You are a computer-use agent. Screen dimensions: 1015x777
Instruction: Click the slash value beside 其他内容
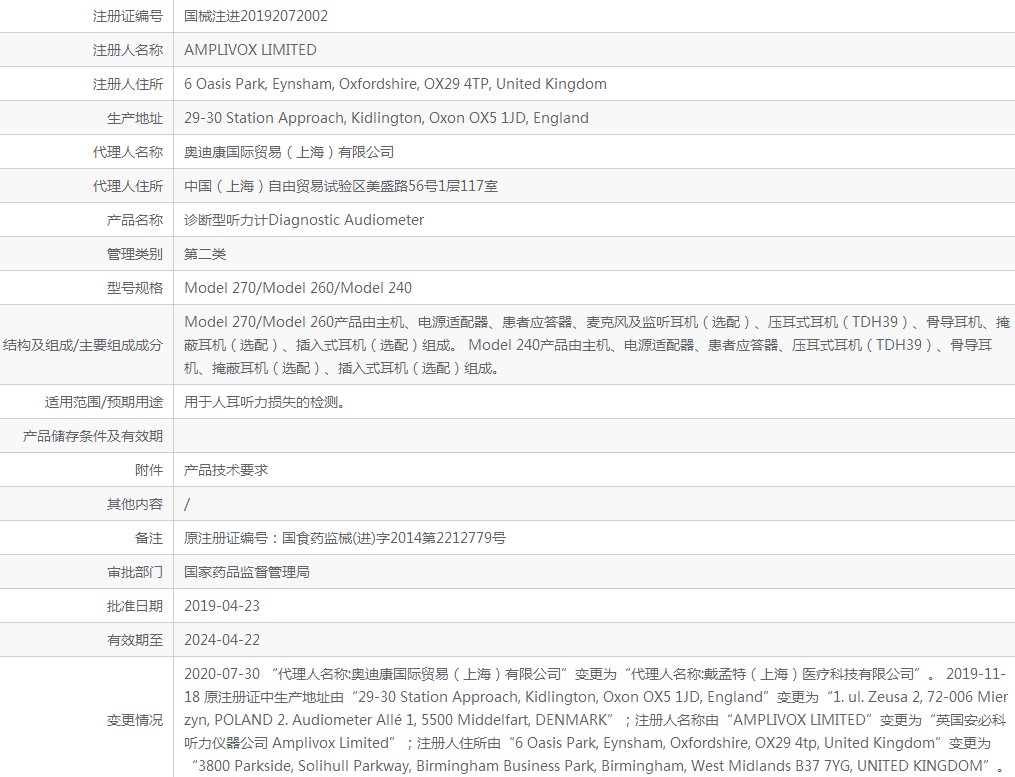[187, 504]
